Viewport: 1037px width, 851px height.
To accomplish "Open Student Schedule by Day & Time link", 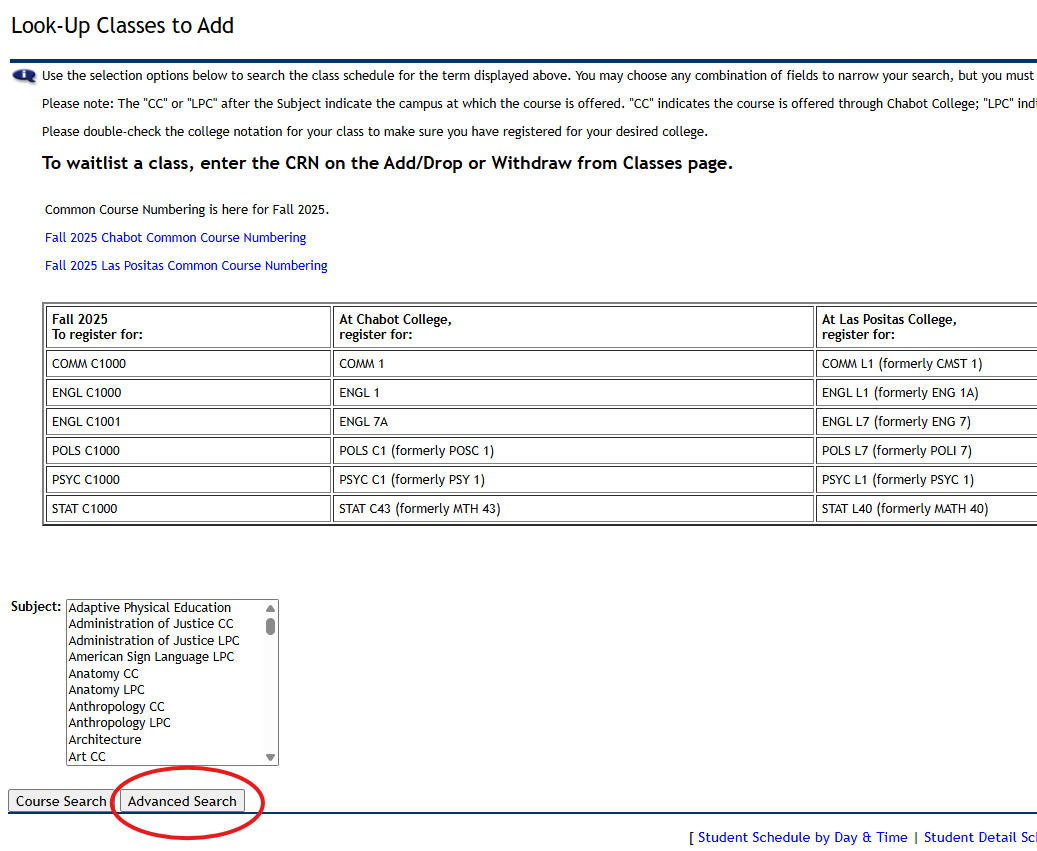I will 803,838.
